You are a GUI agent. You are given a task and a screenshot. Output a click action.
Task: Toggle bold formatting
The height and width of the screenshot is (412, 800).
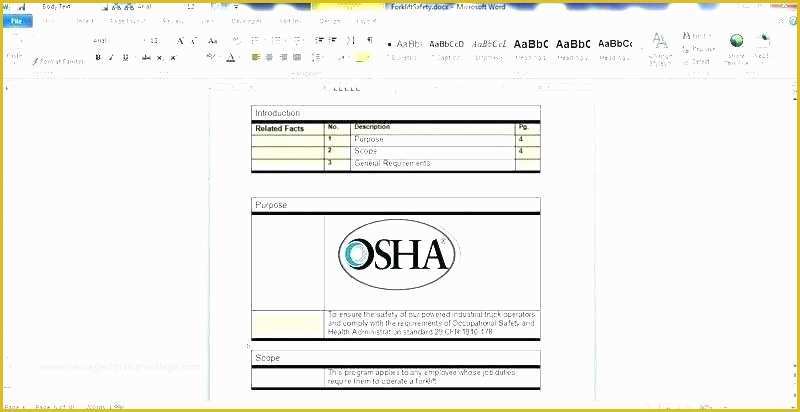pos(98,58)
